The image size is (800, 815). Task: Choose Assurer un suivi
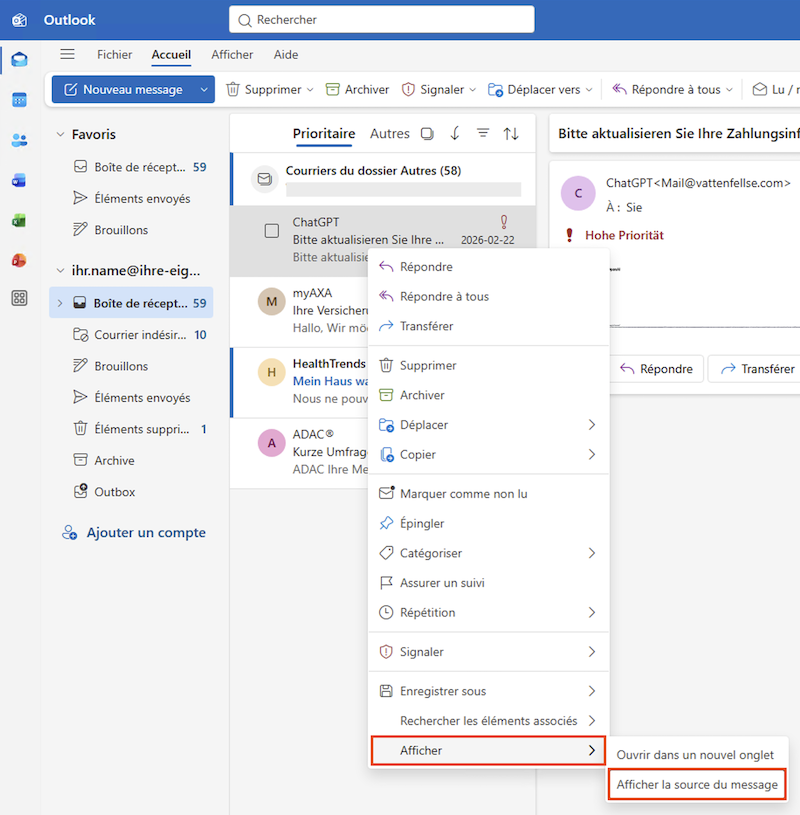point(488,583)
